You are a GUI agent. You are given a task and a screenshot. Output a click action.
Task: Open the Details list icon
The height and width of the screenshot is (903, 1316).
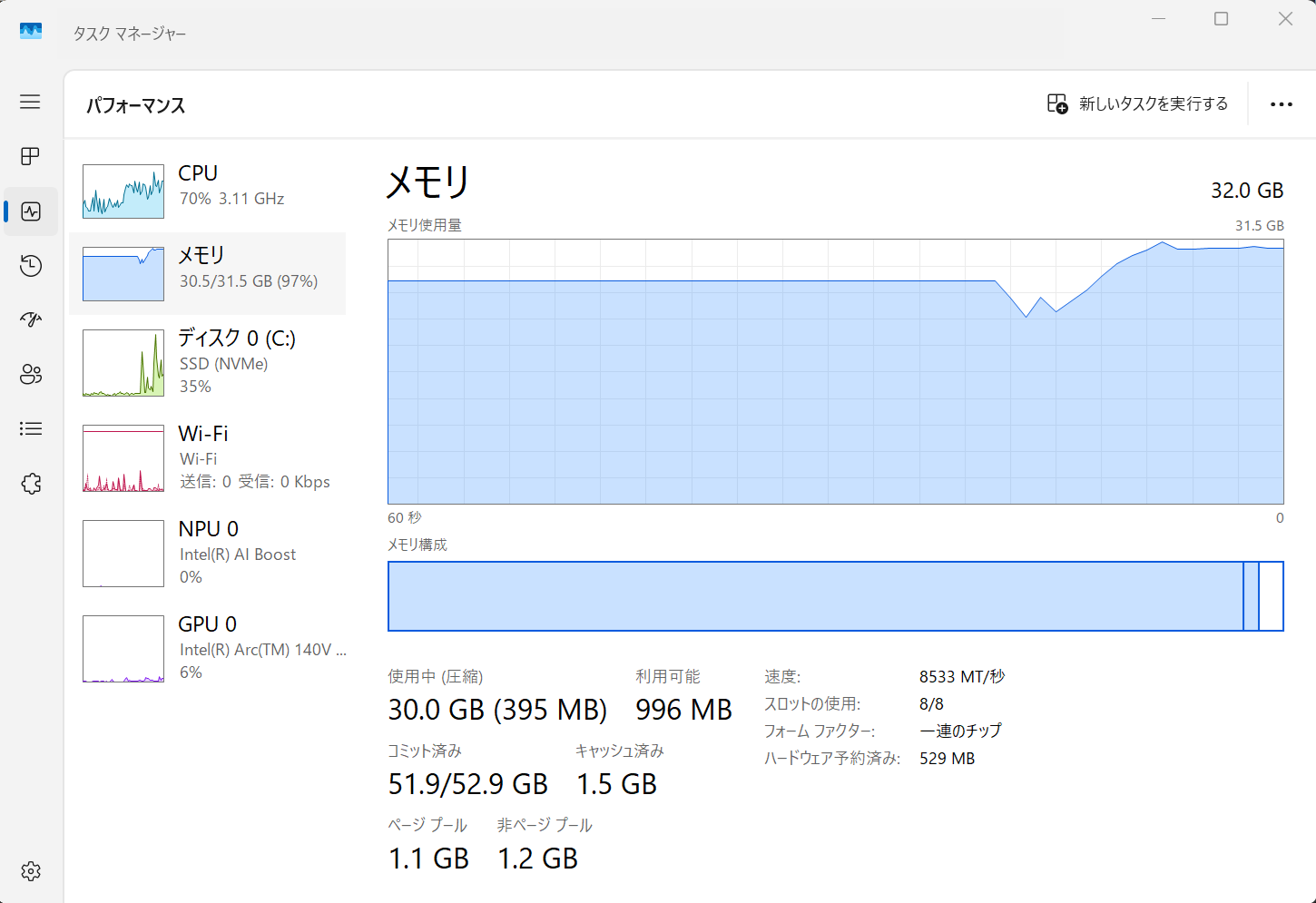click(31, 428)
